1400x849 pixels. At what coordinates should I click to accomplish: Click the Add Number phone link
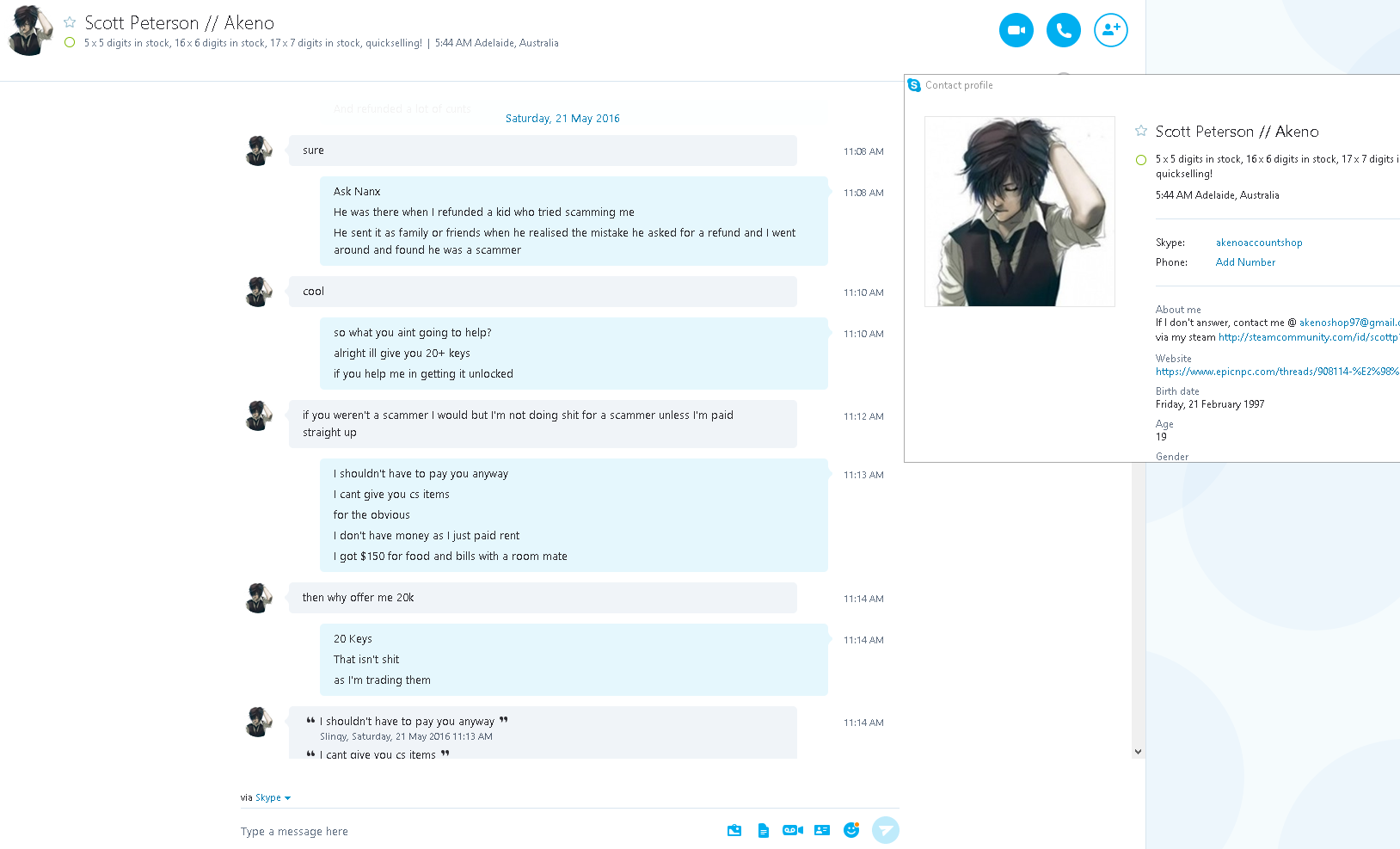[1245, 262]
